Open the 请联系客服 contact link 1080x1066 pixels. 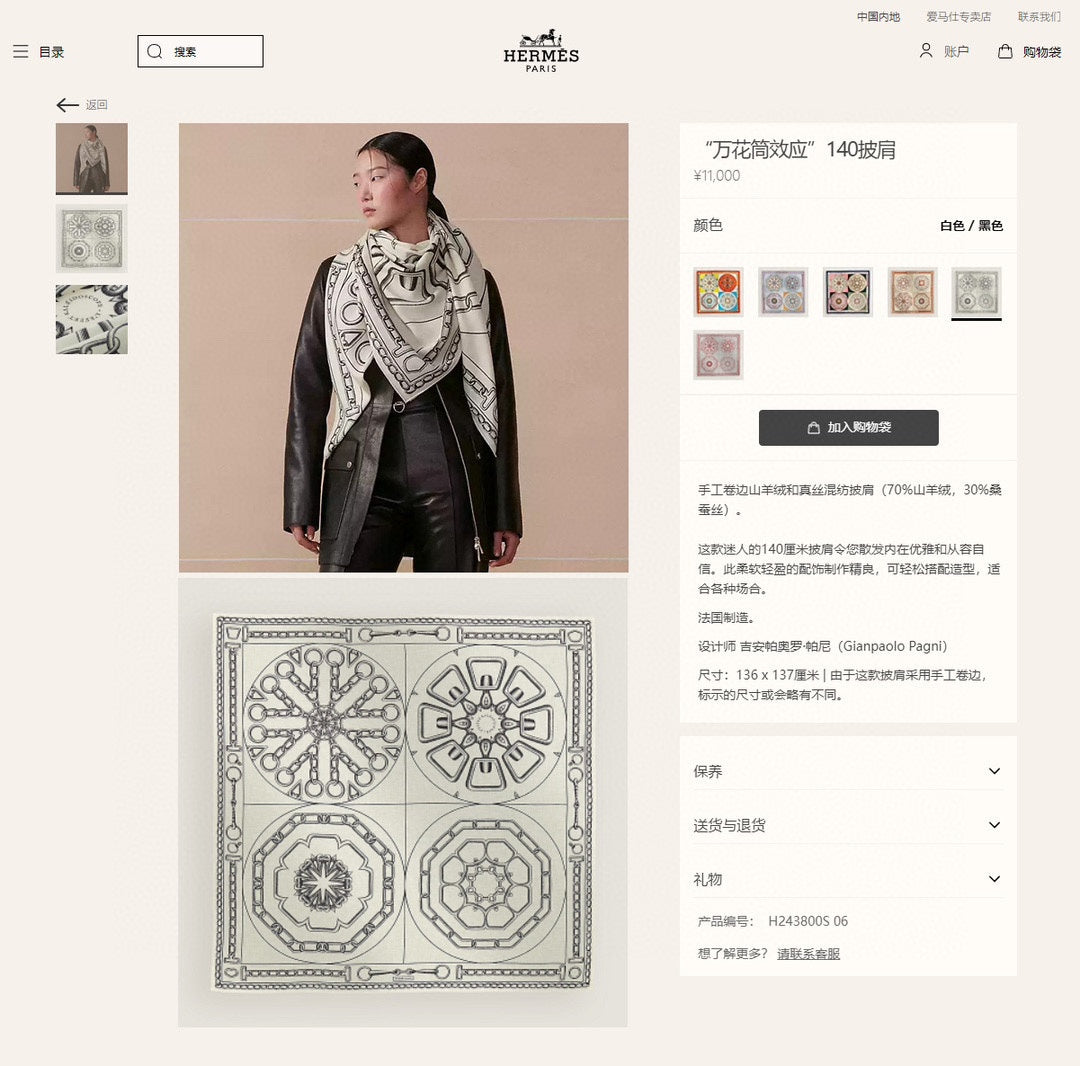[x=808, y=954]
